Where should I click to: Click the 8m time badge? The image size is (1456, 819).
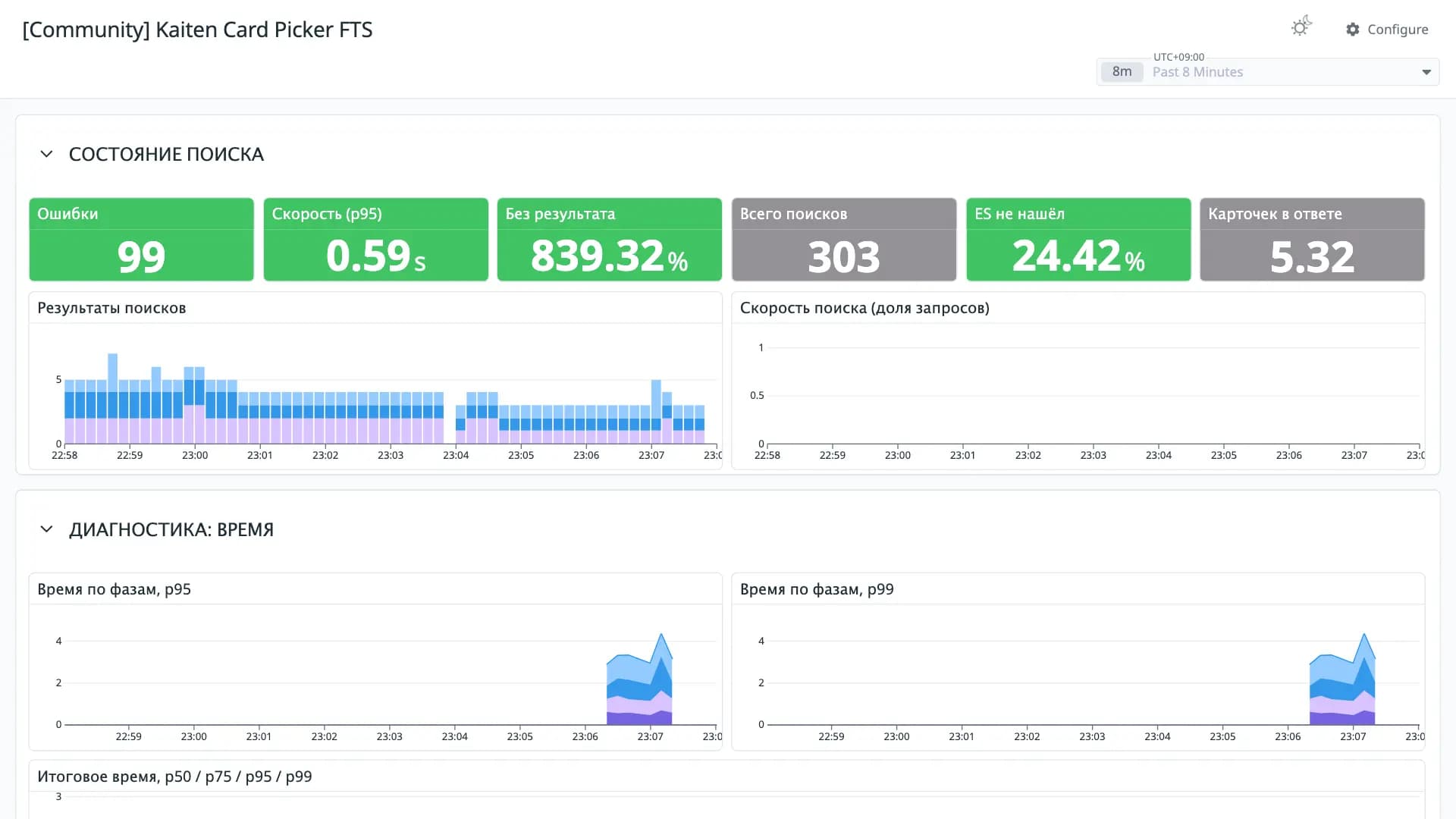point(1122,72)
